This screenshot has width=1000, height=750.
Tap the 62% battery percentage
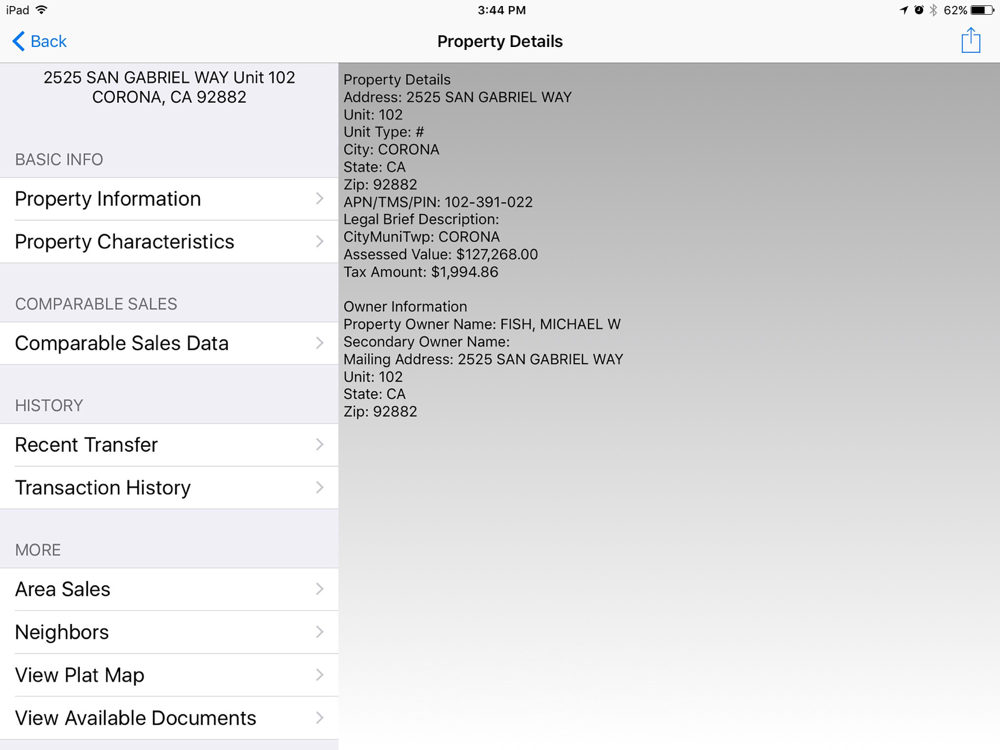pyautogui.click(x=955, y=10)
